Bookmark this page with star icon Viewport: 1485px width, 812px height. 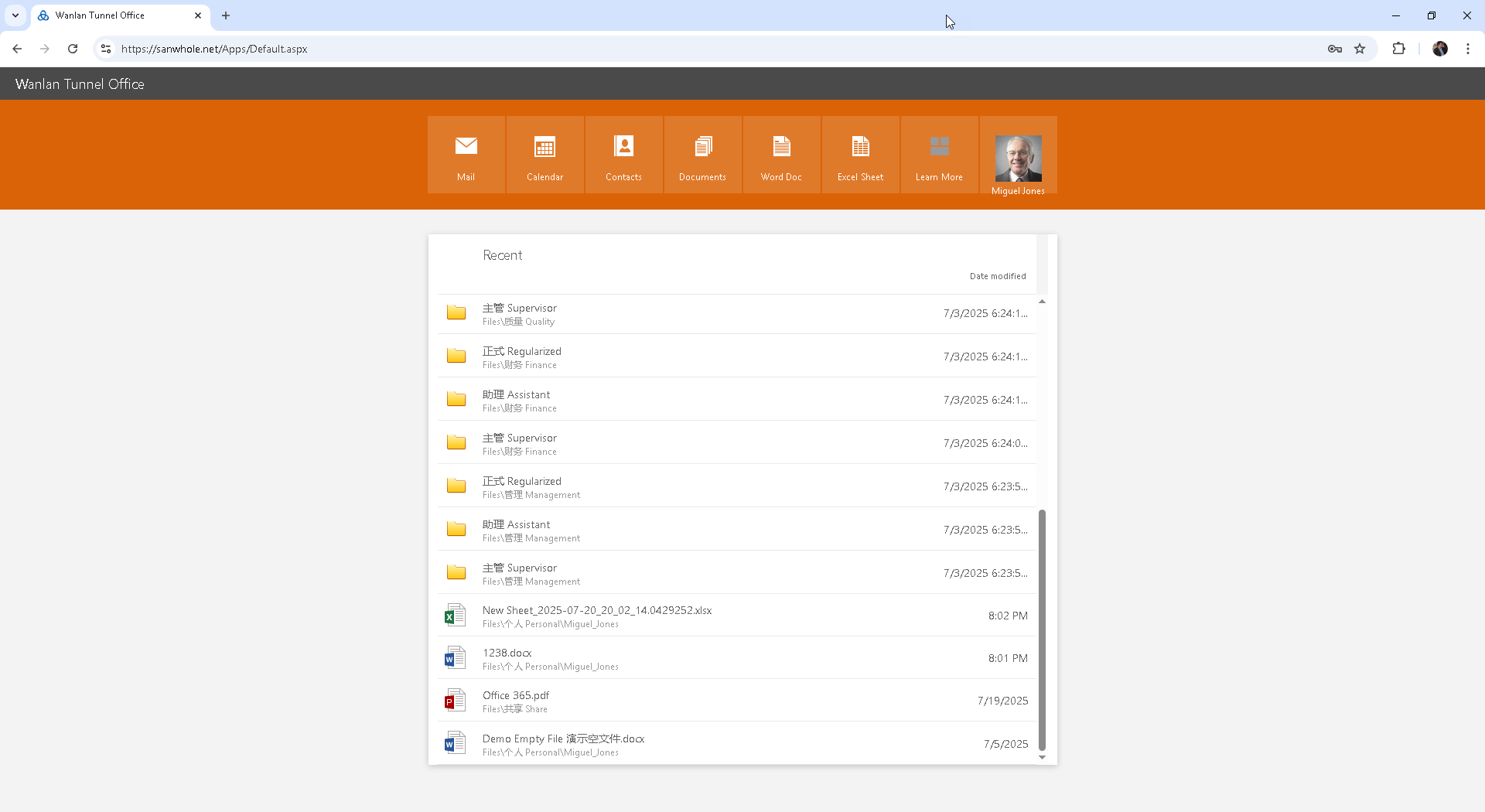1360,49
